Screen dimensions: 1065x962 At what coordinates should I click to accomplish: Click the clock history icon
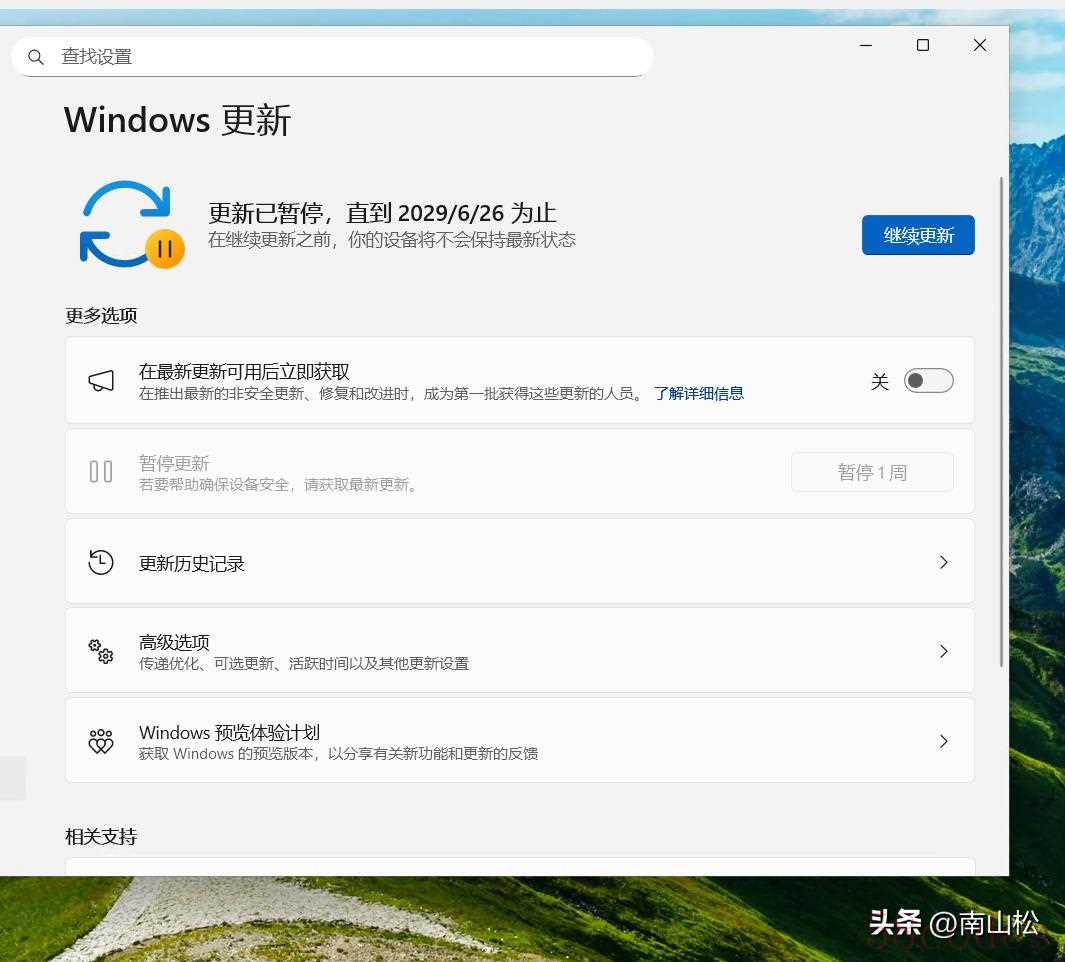point(101,563)
